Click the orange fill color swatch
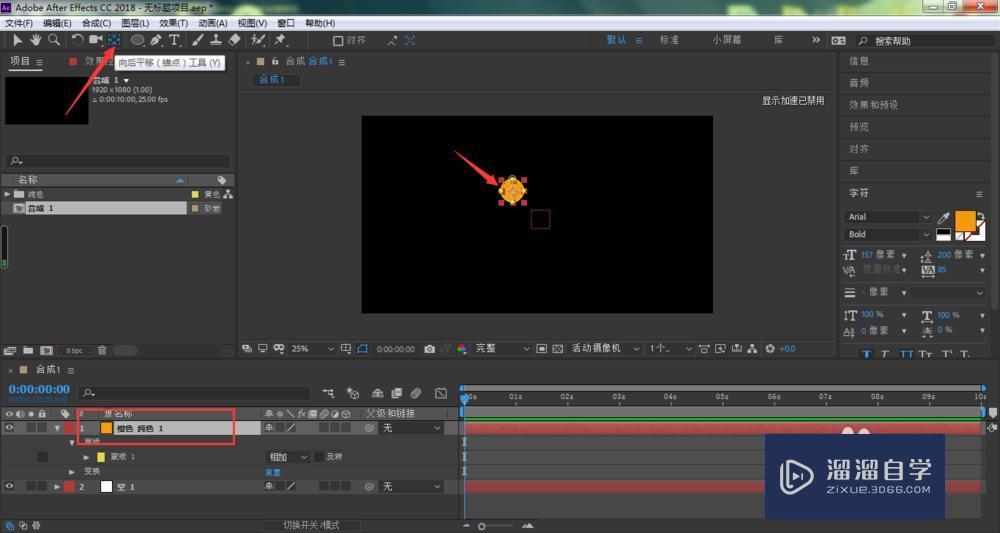This screenshot has width=1000, height=533. click(966, 221)
